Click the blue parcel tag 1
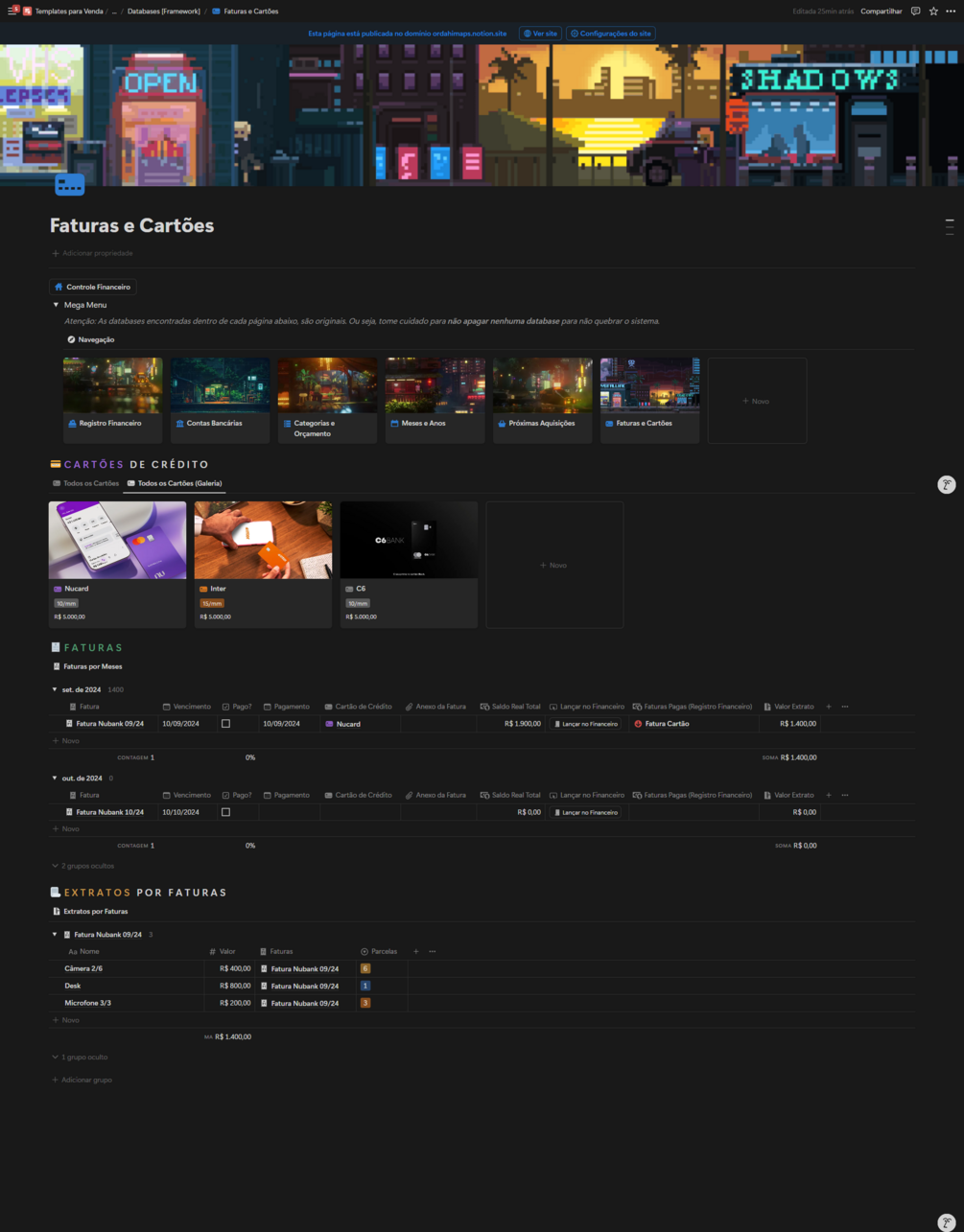Viewport: 964px width, 1232px height. [x=364, y=986]
